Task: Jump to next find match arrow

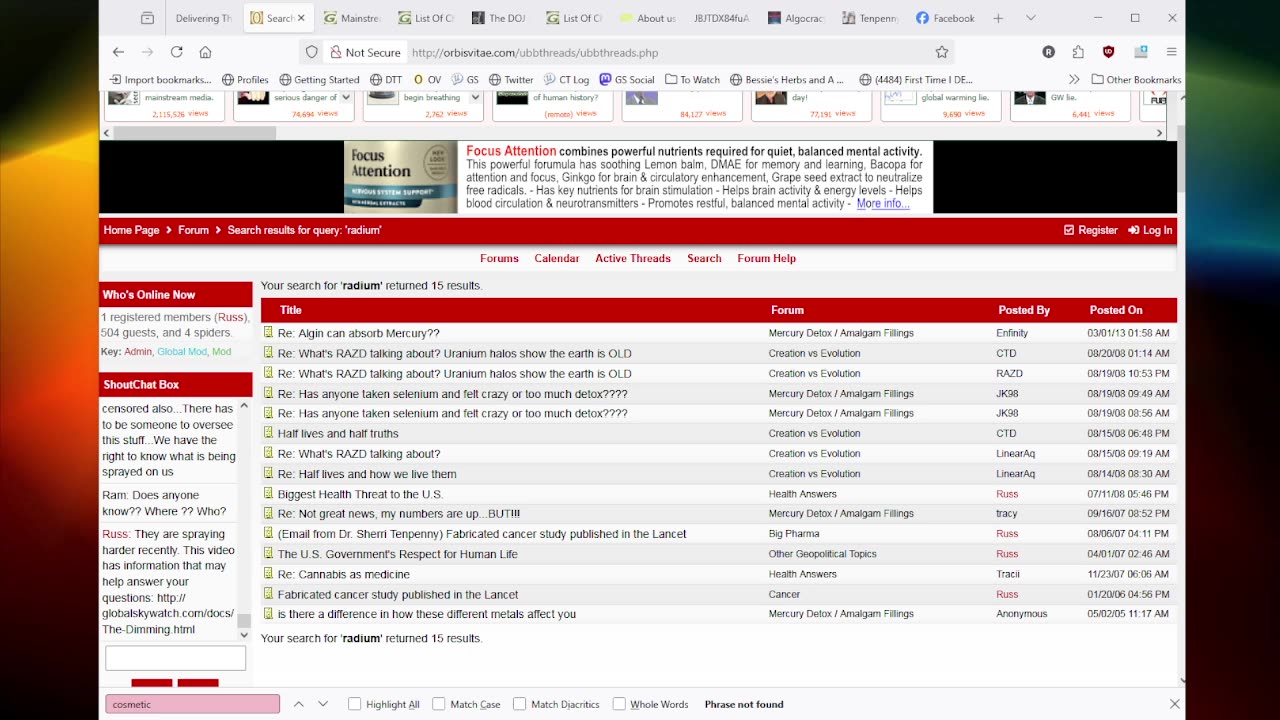Action: pyautogui.click(x=323, y=704)
